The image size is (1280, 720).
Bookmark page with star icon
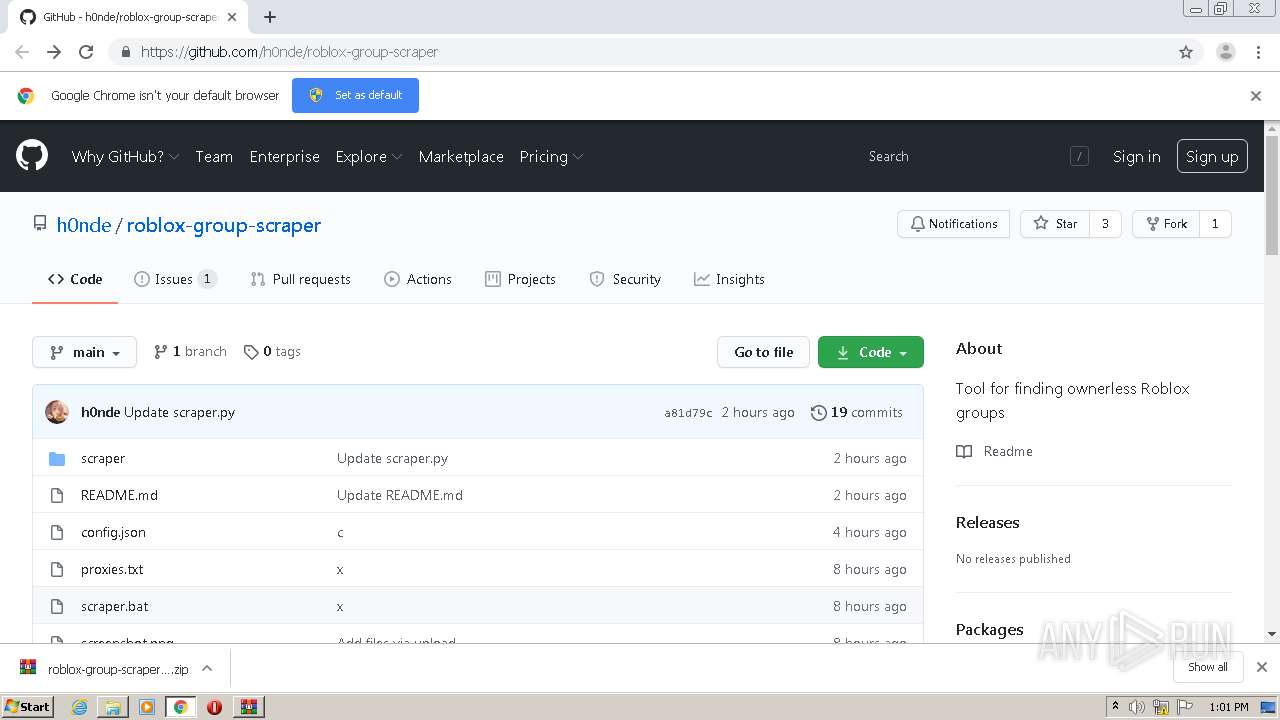pos(1186,52)
